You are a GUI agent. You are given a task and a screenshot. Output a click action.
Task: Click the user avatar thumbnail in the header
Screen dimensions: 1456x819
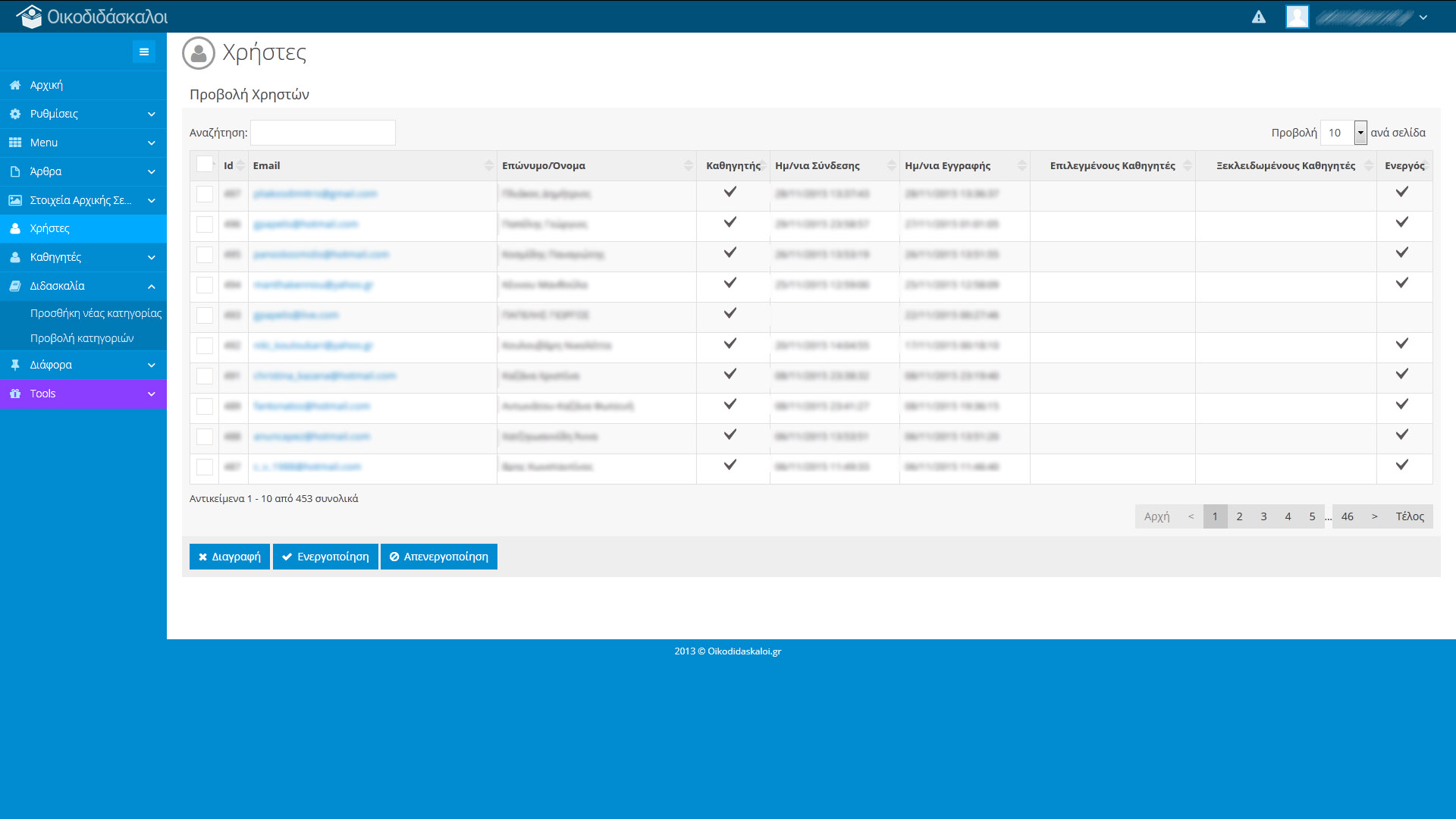(x=1298, y=17)
